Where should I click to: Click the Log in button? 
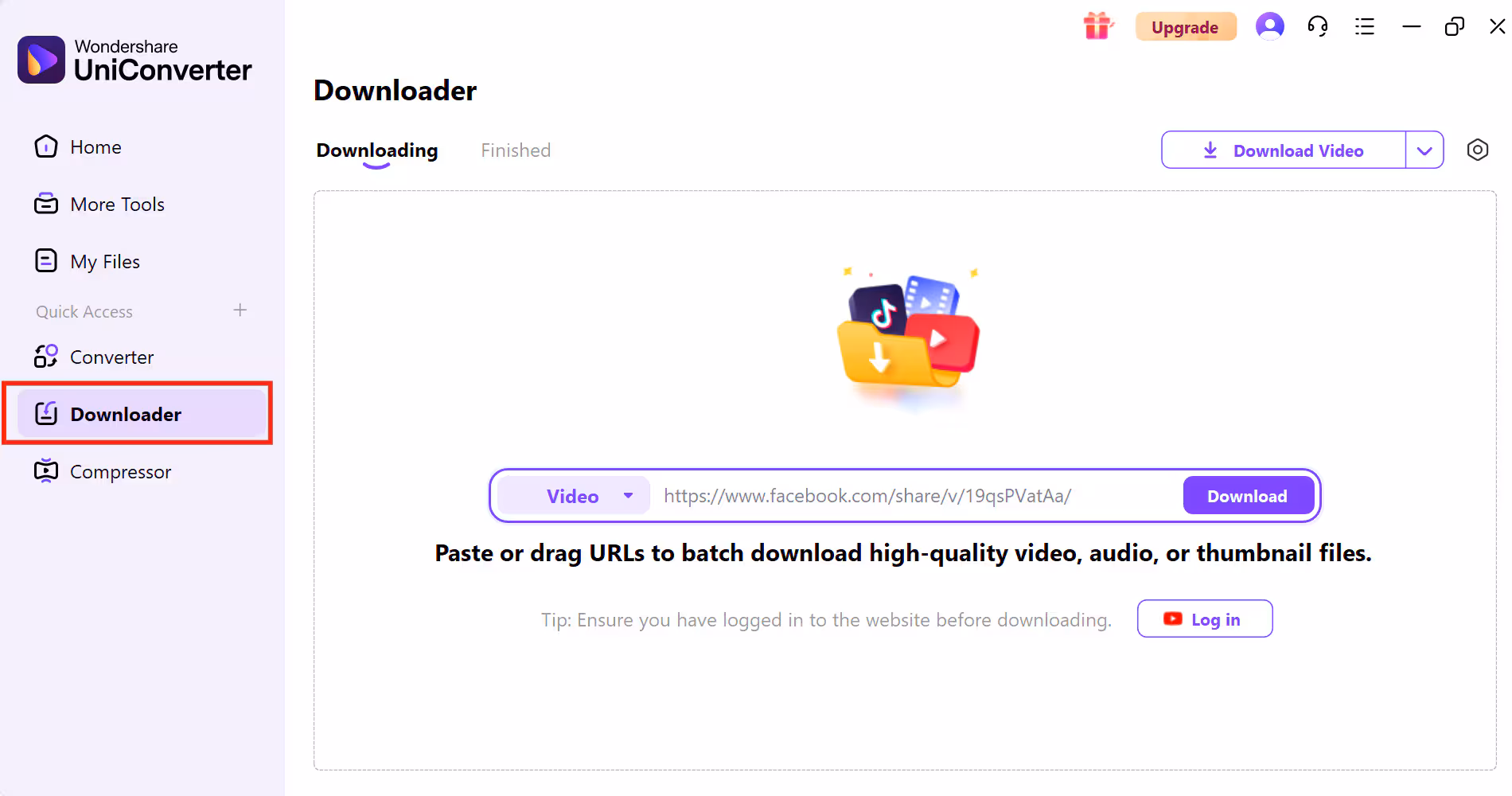point(1205,619)
